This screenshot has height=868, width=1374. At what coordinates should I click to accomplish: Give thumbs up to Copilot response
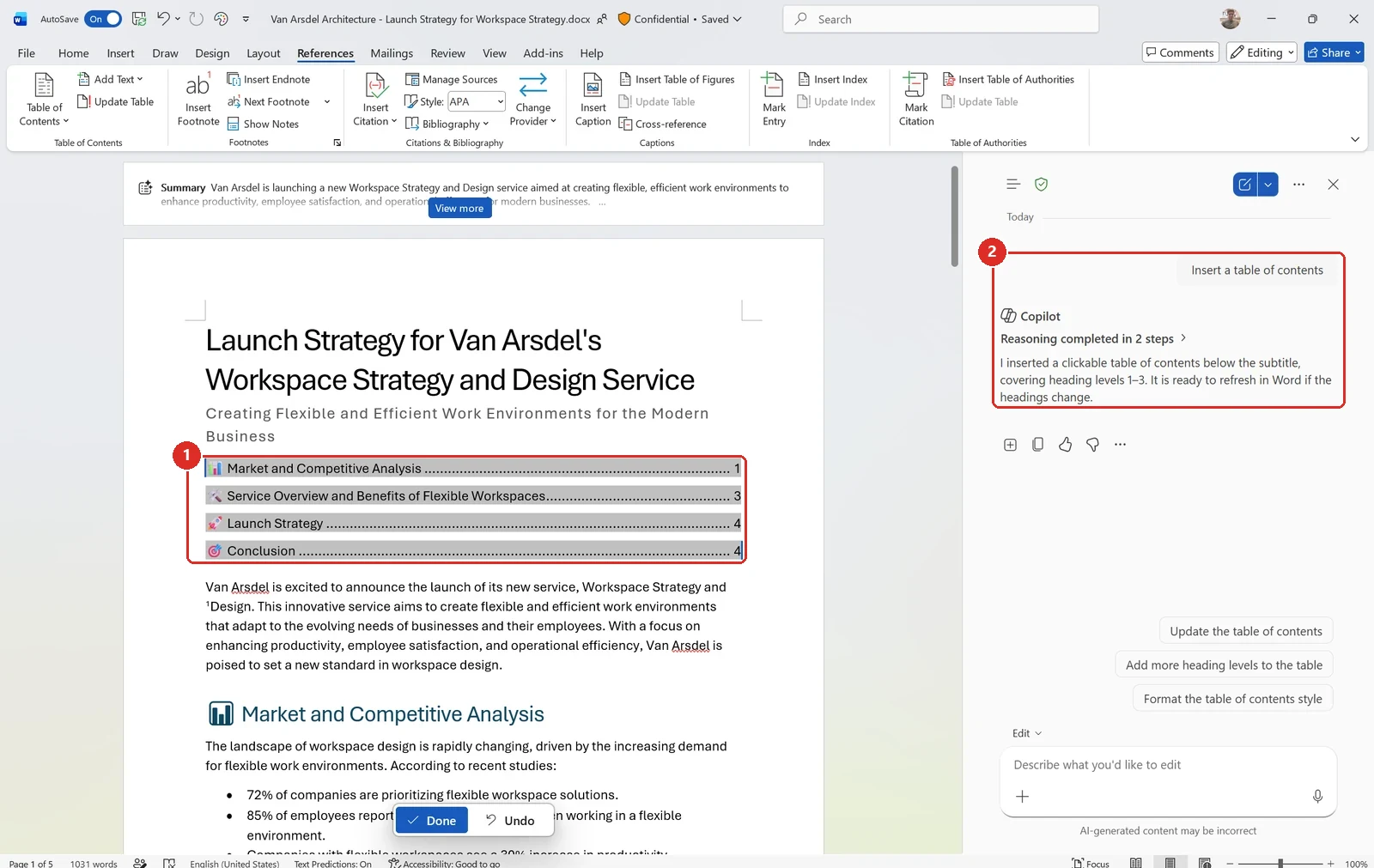pyautogui.click(x=1065, y=445)
